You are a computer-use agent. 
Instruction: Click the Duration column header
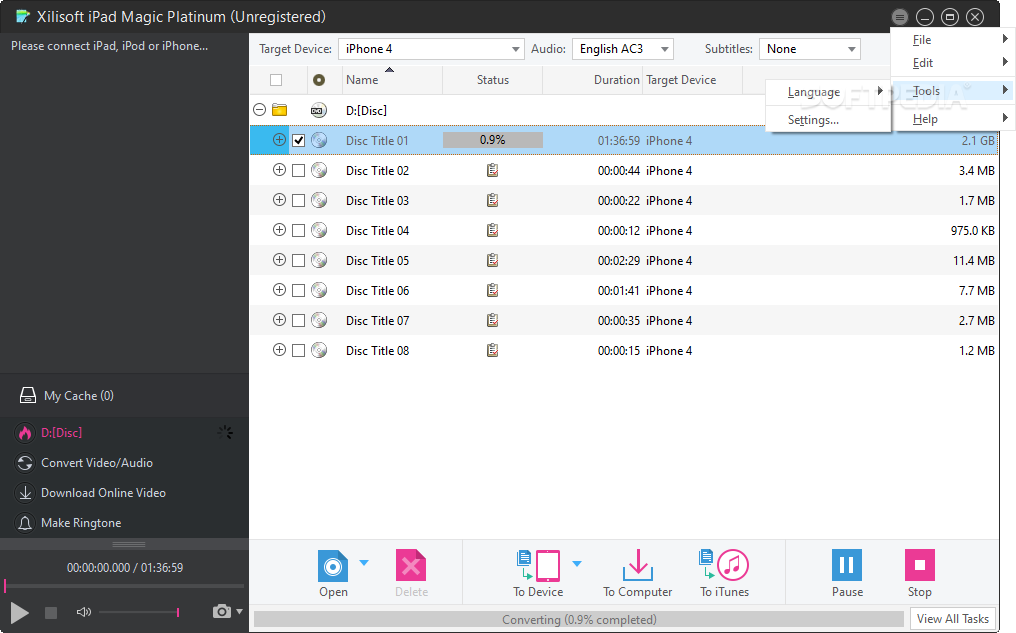click(x=593, y=80)
